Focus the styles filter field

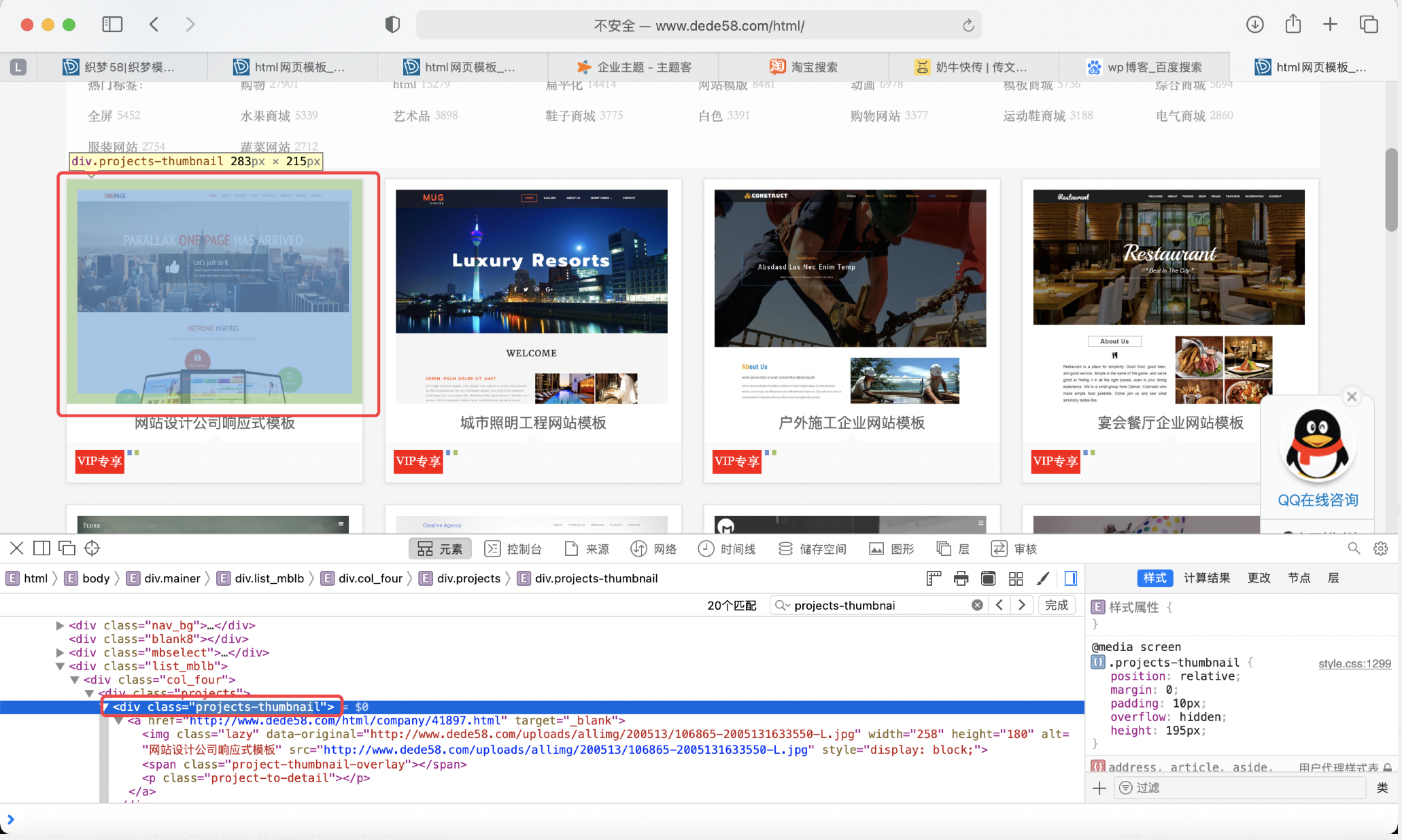(x=1240, y=788)
